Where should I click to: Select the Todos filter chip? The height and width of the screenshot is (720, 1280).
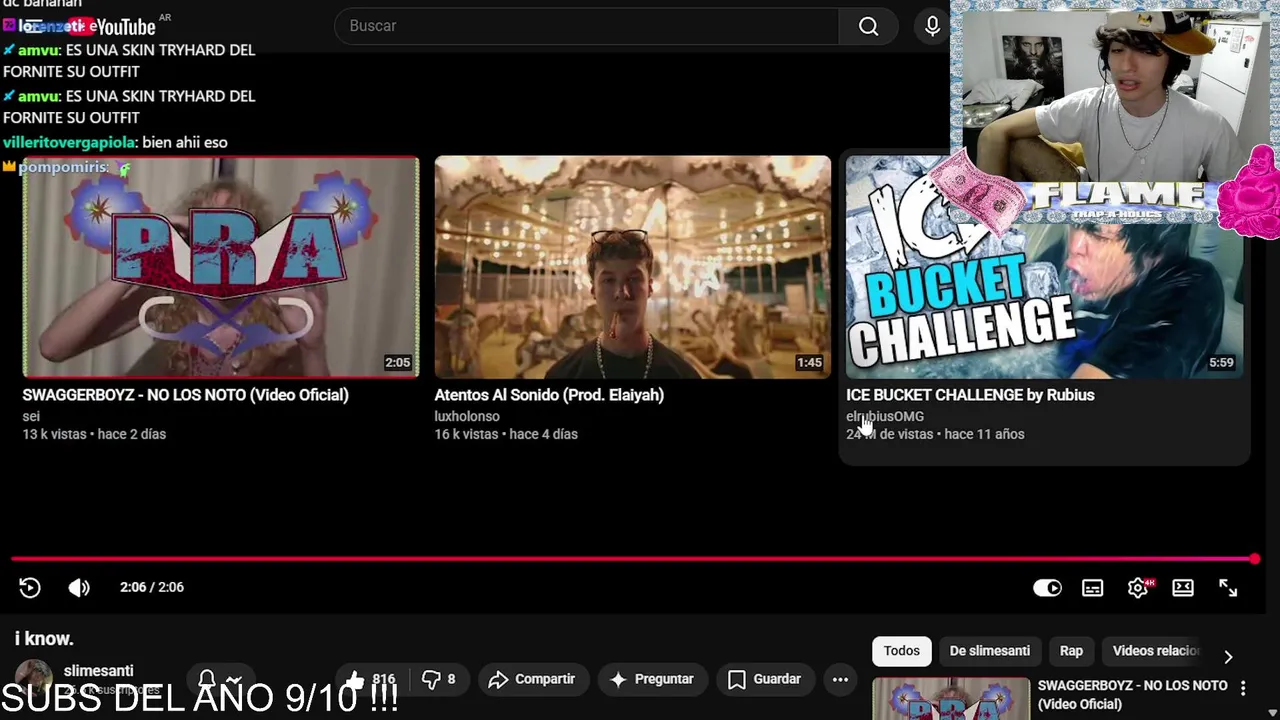coord(901,651)
